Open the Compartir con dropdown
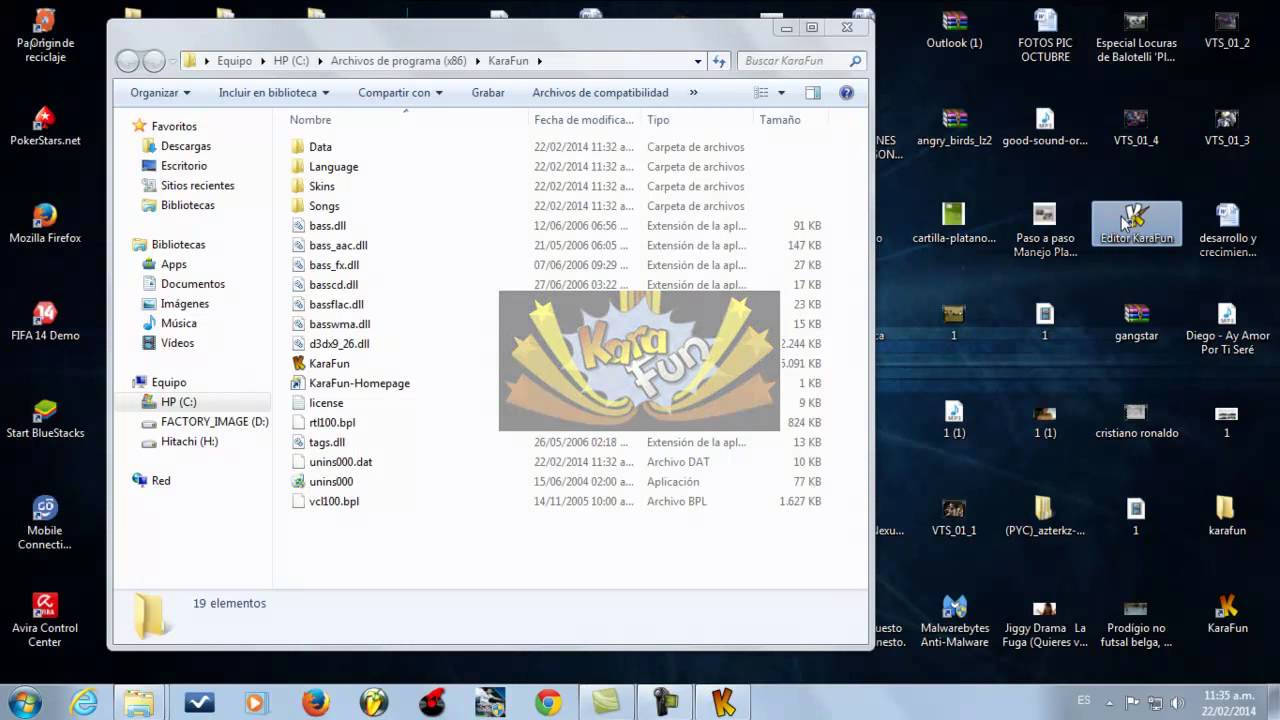The height and width of the screenshot is (720, 1280). coord(401,93)
